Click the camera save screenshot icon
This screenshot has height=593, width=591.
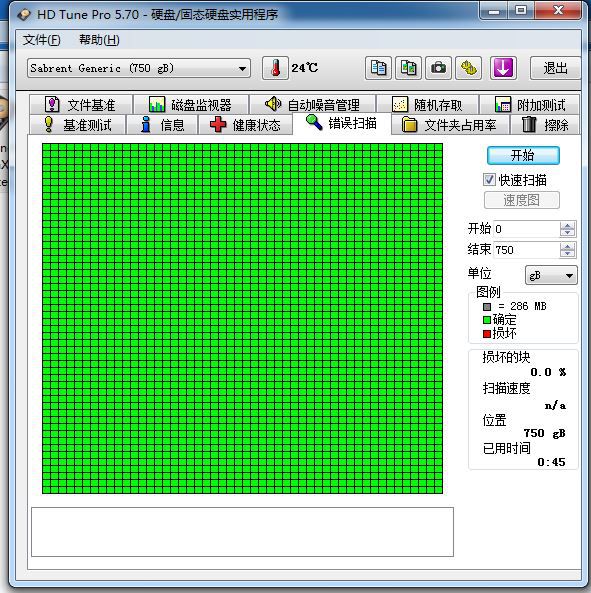(x=438, y=68)
